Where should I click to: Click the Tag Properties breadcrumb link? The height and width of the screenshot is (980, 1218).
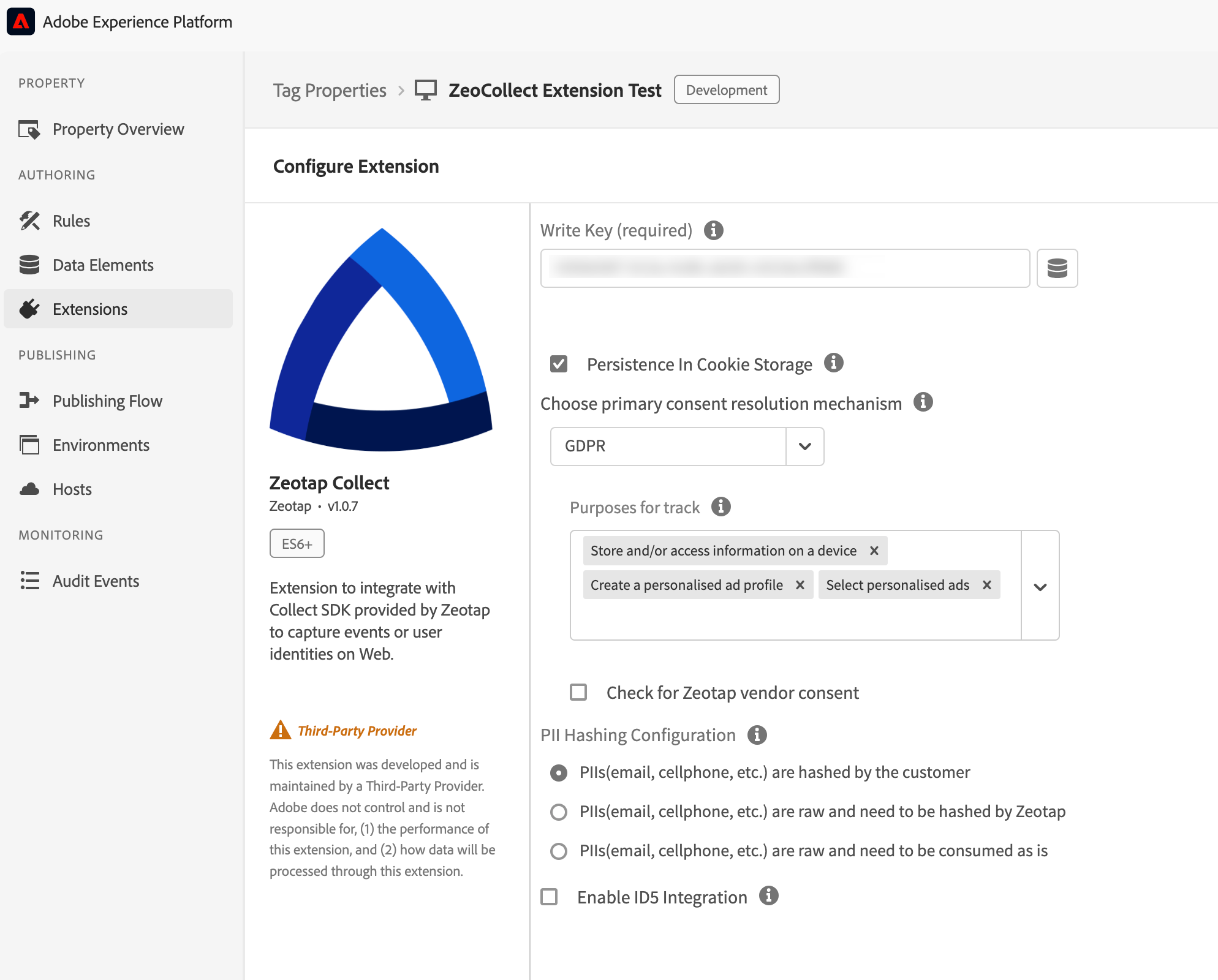(x=330, y=91)
